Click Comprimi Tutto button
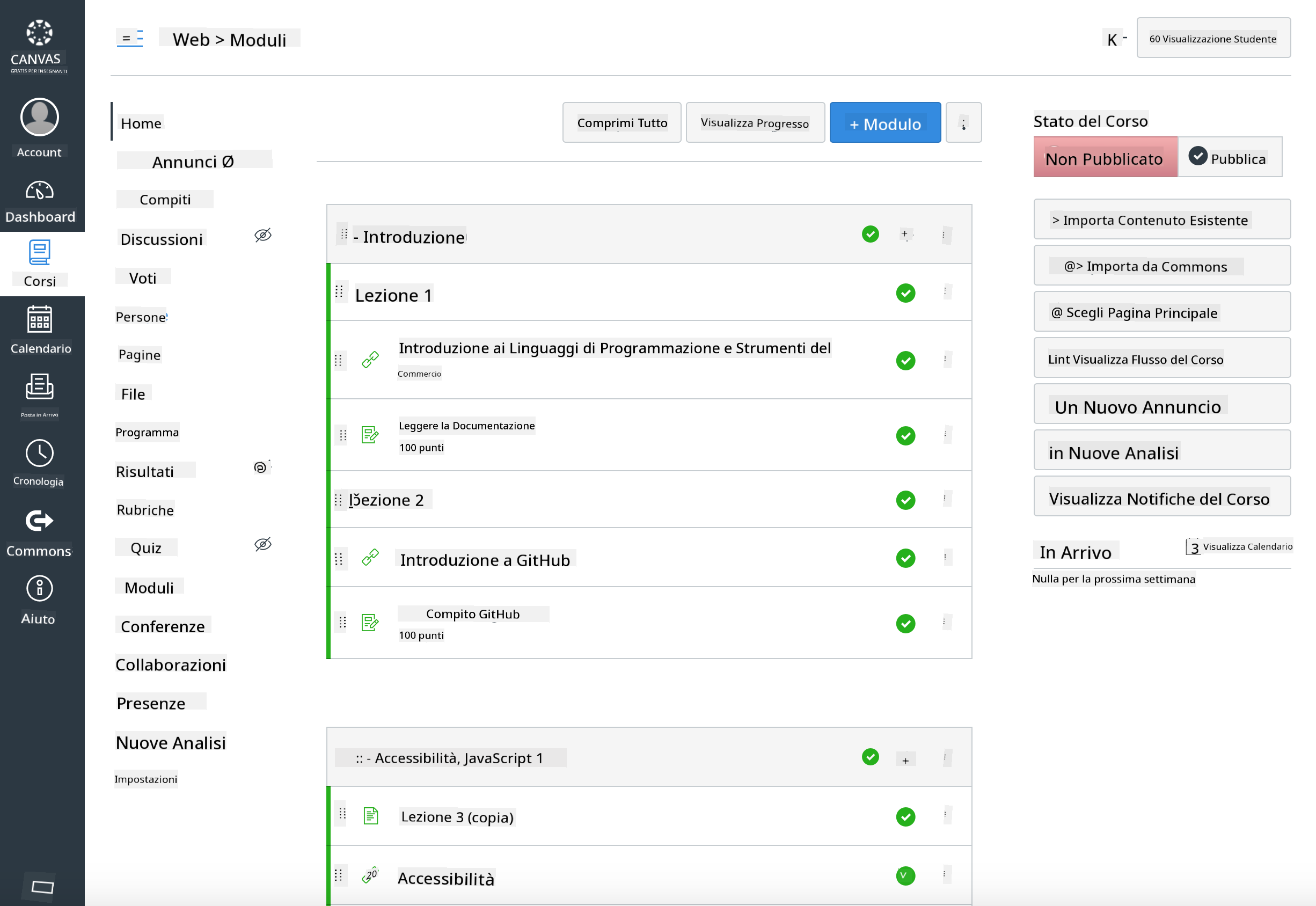This screenshot has height=906, width=1316. (x=622, y=123)
